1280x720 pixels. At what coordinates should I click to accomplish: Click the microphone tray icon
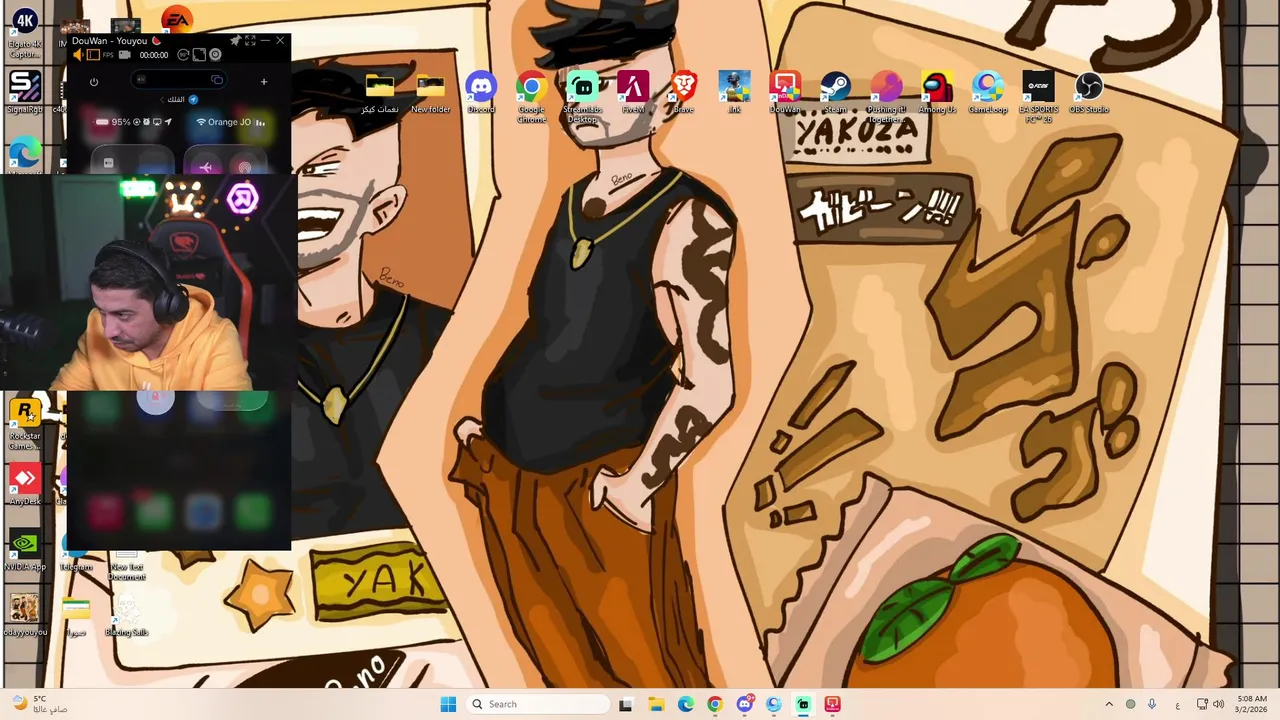(x=1152, y=704)
